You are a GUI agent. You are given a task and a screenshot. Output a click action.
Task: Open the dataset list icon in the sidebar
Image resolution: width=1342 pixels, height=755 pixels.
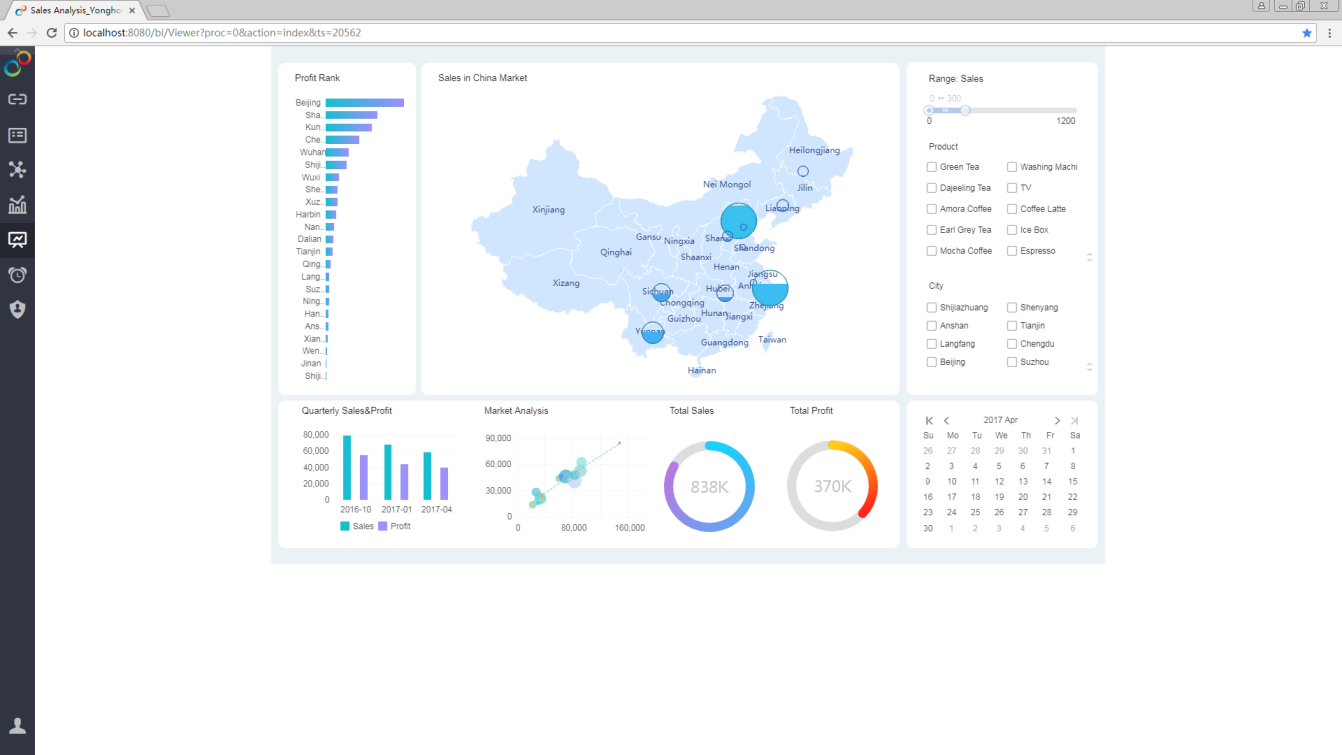click(x=17, y=135)
